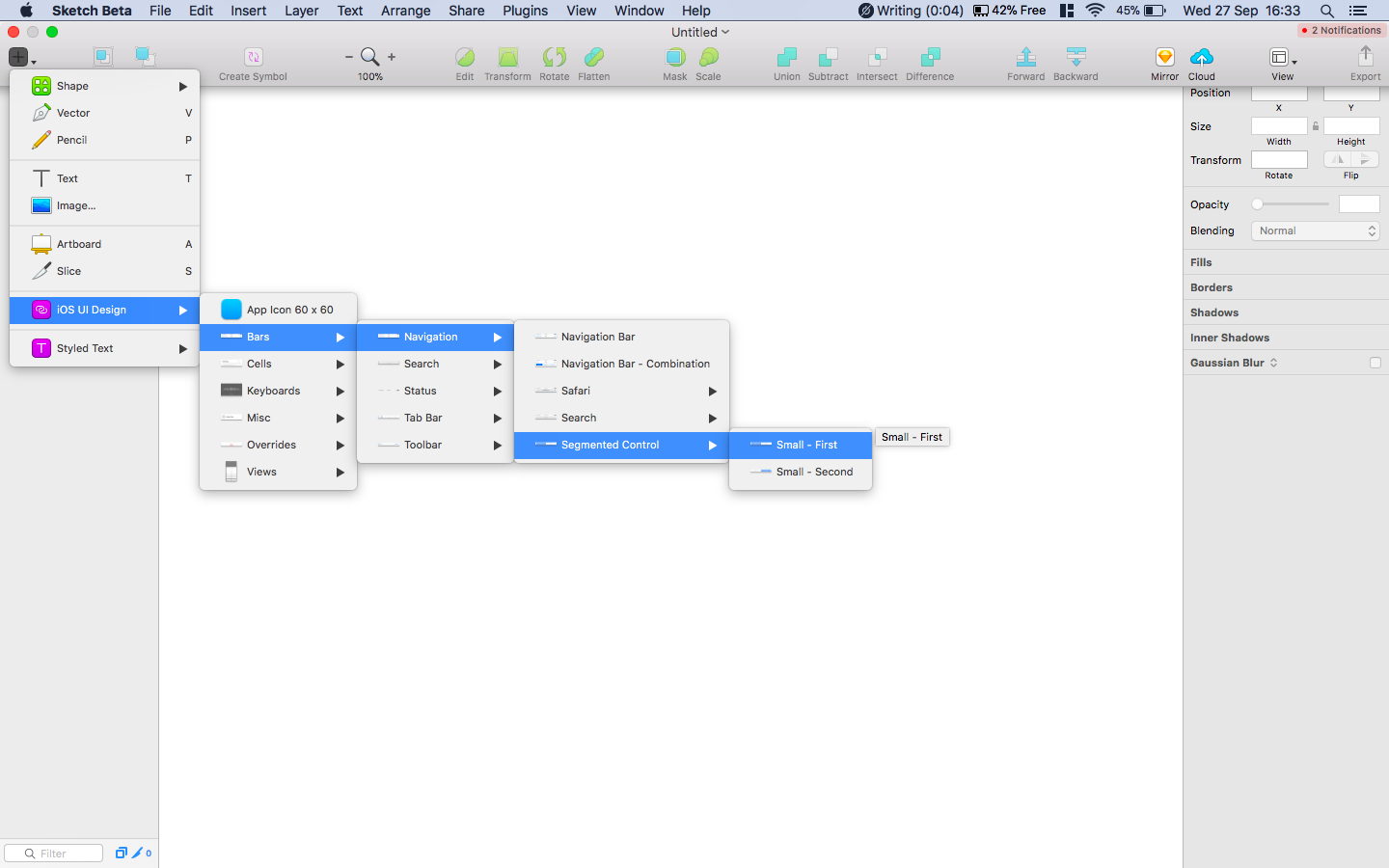Open Spotlight search in menu bar
Viewport: 1389px width, 868px height.
(1327, 11)
